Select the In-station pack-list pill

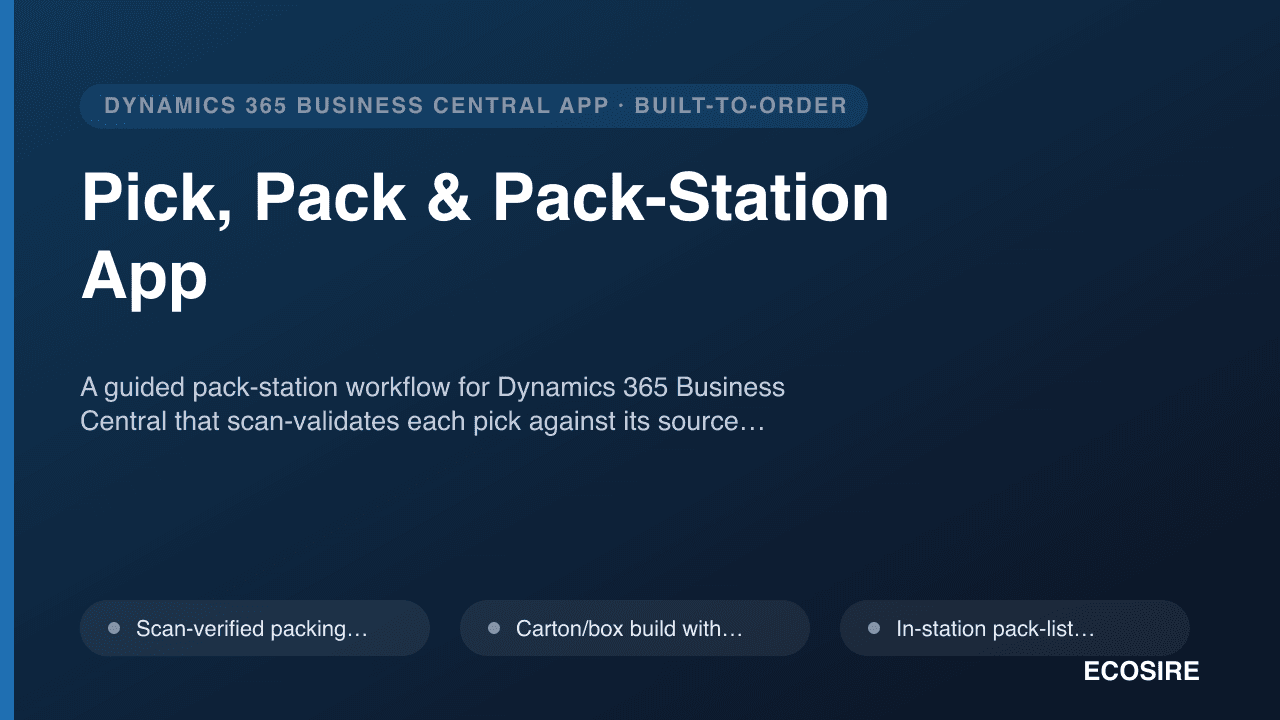click(x=1015, y=628)
